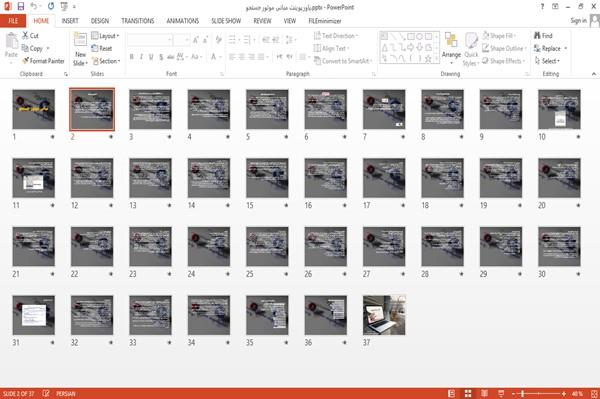Open Quick Styles gallery
This screenshot has width=600, height=399.
471,49
